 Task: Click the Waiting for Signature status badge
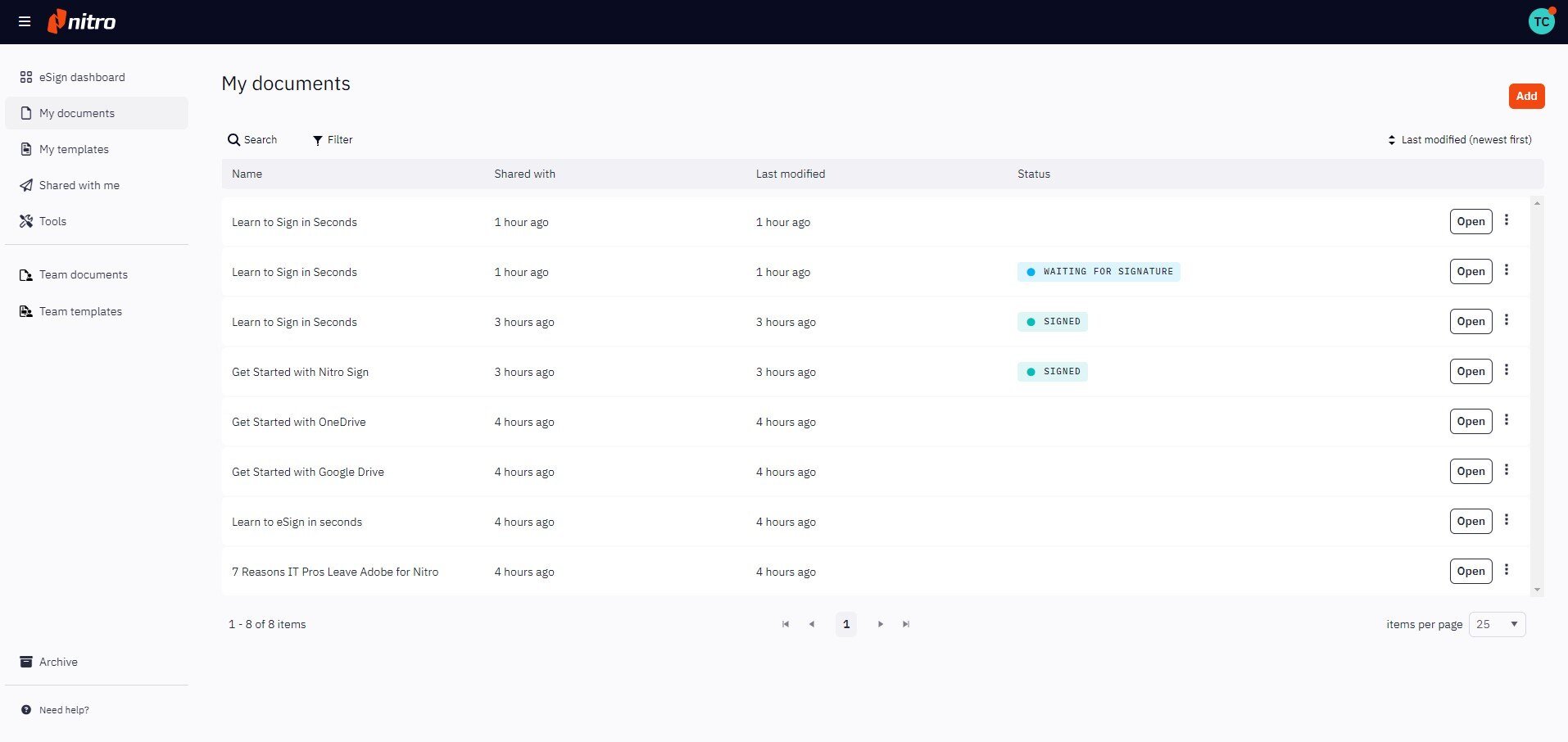(x=1099, y=272)
